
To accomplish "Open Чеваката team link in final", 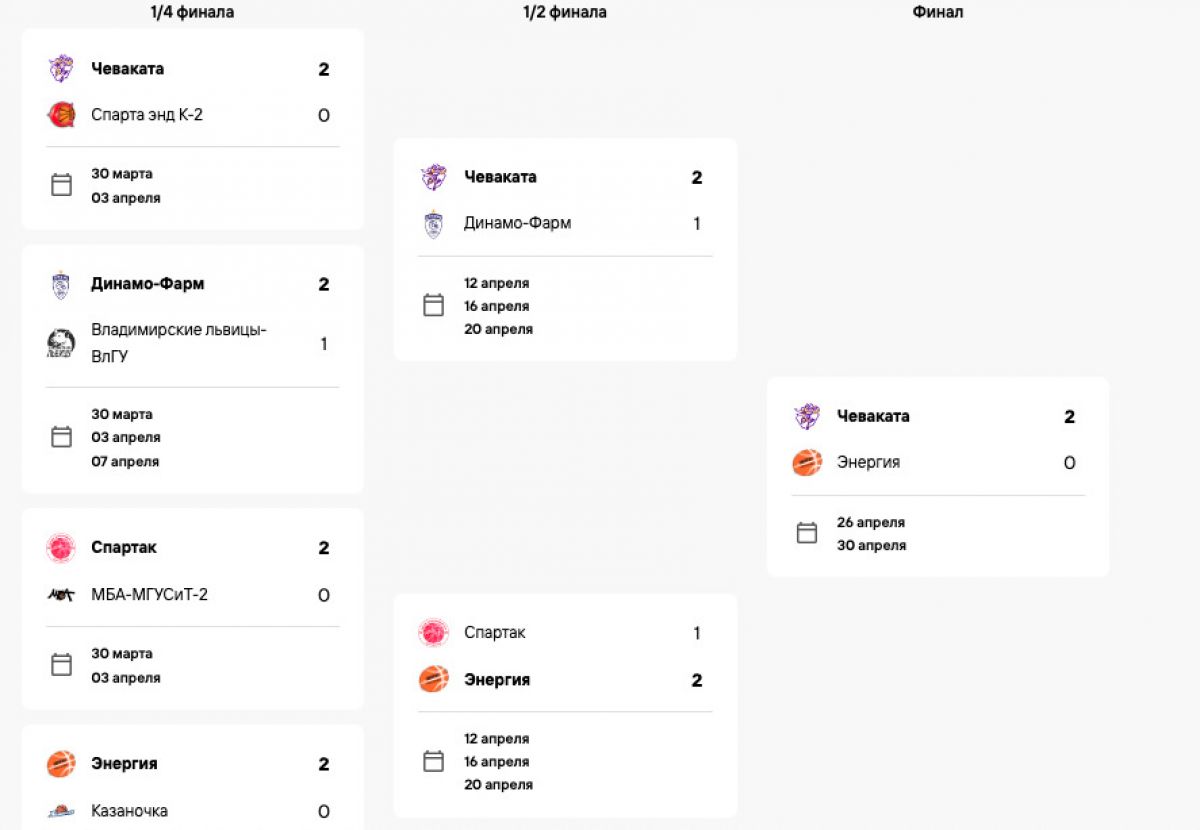I will [x=873, y=416].
